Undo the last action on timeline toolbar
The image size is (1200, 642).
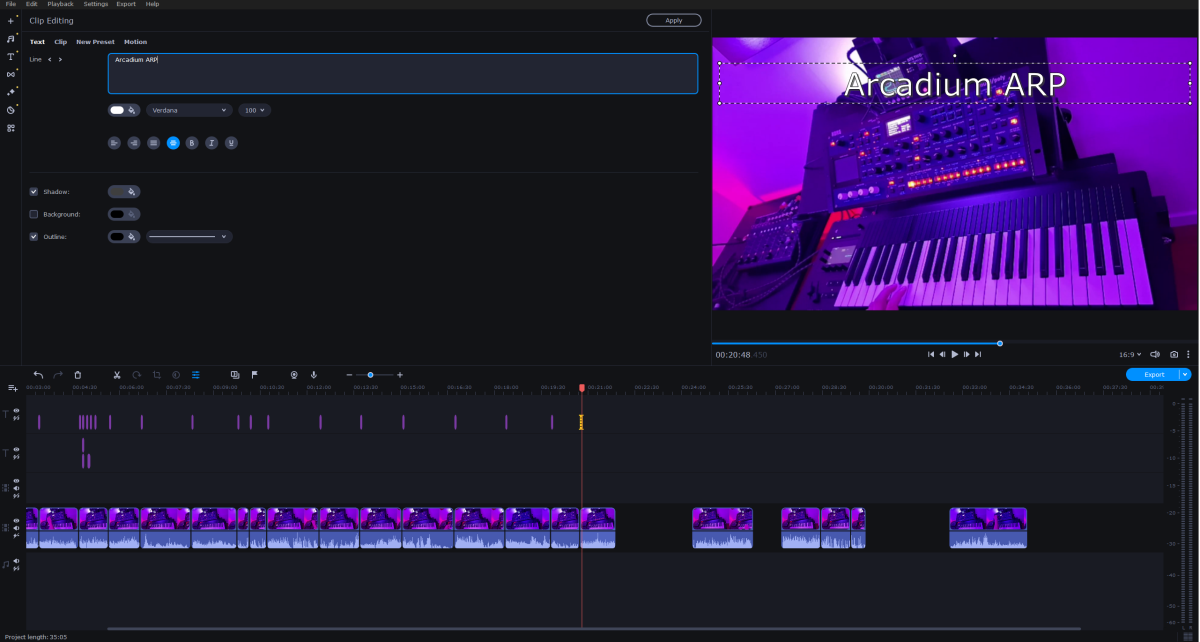[38, 374]
